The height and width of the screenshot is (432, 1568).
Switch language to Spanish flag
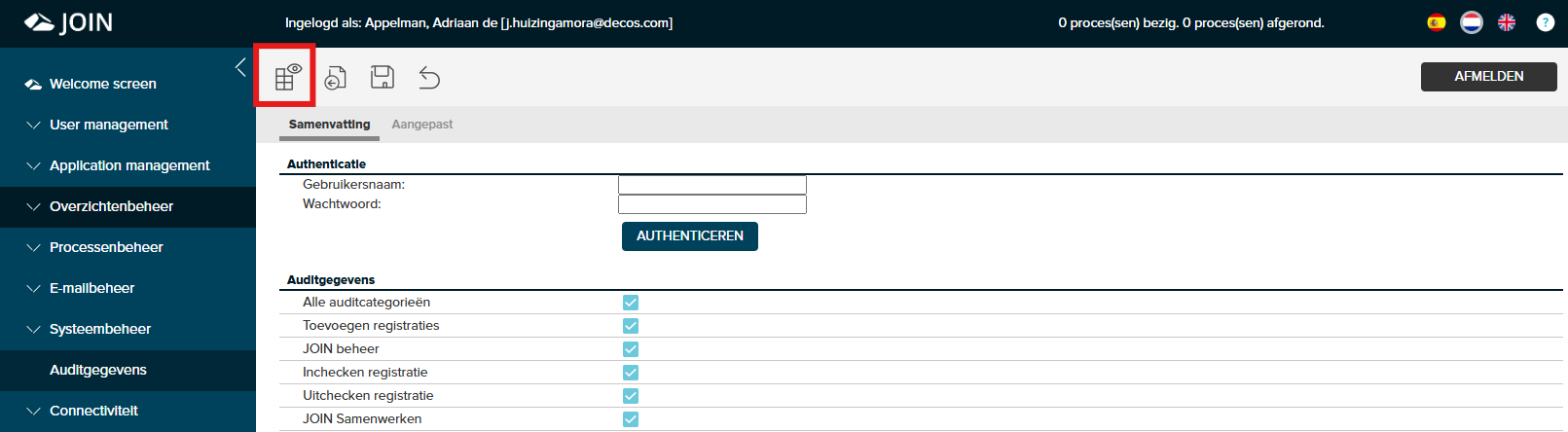[1437, 22]
